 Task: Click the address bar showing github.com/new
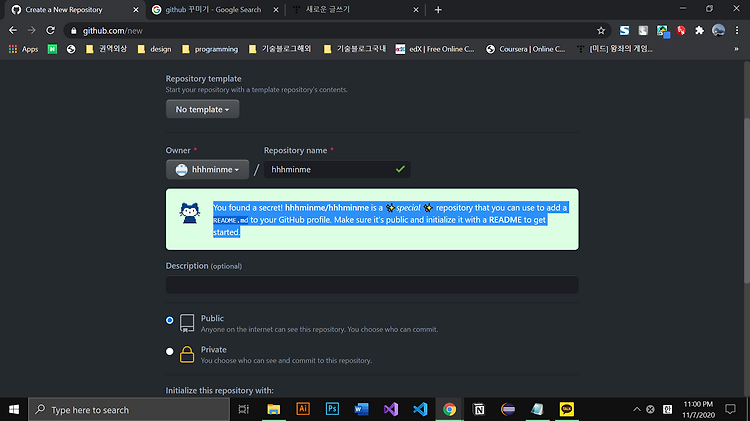click(337, 31)
